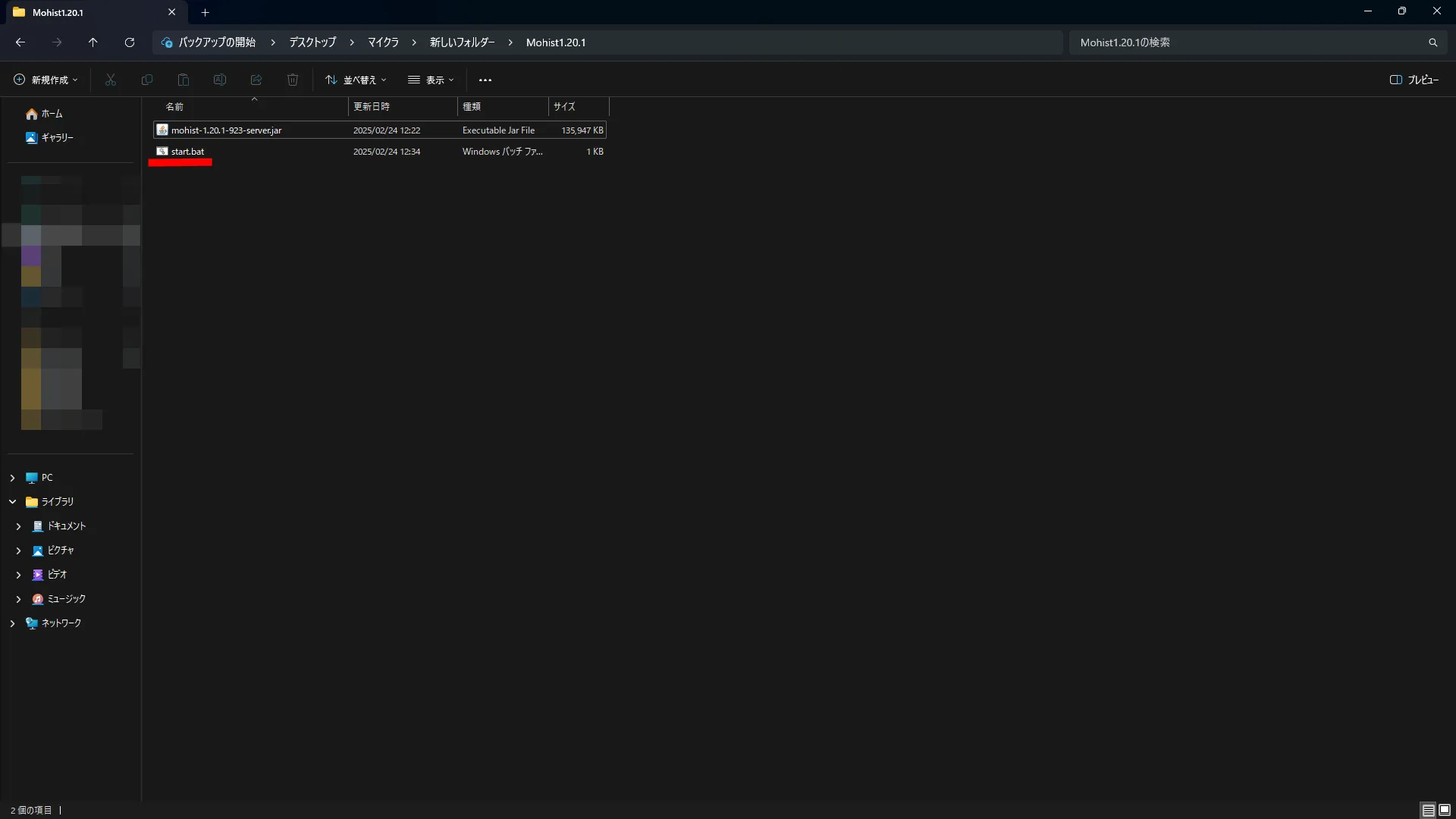Click the search magnifier icon
Screen dimensions: 1456x819
click(1433, 42)
